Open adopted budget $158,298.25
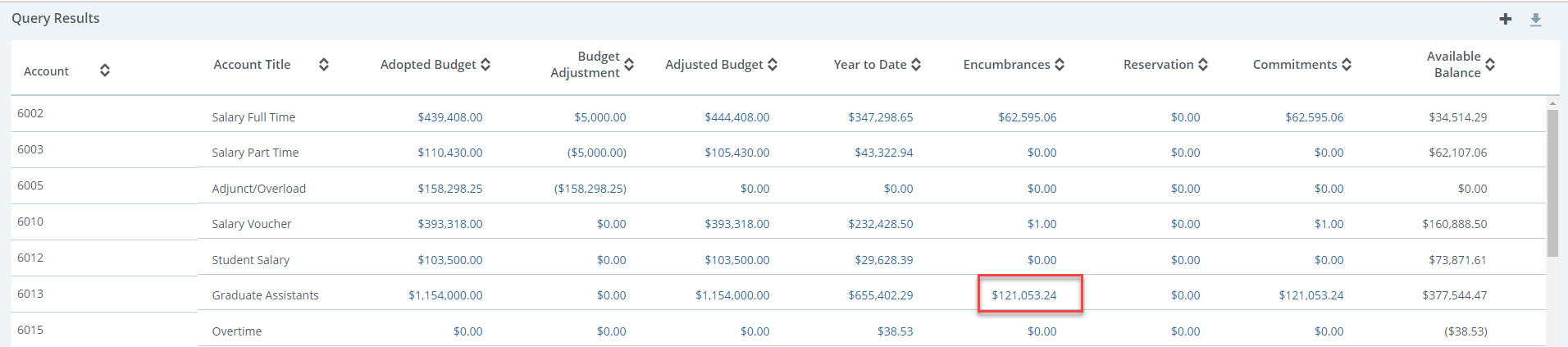The width and height of the screenshot is (1568, 347). pyautogui.click(x=450, y=189)
